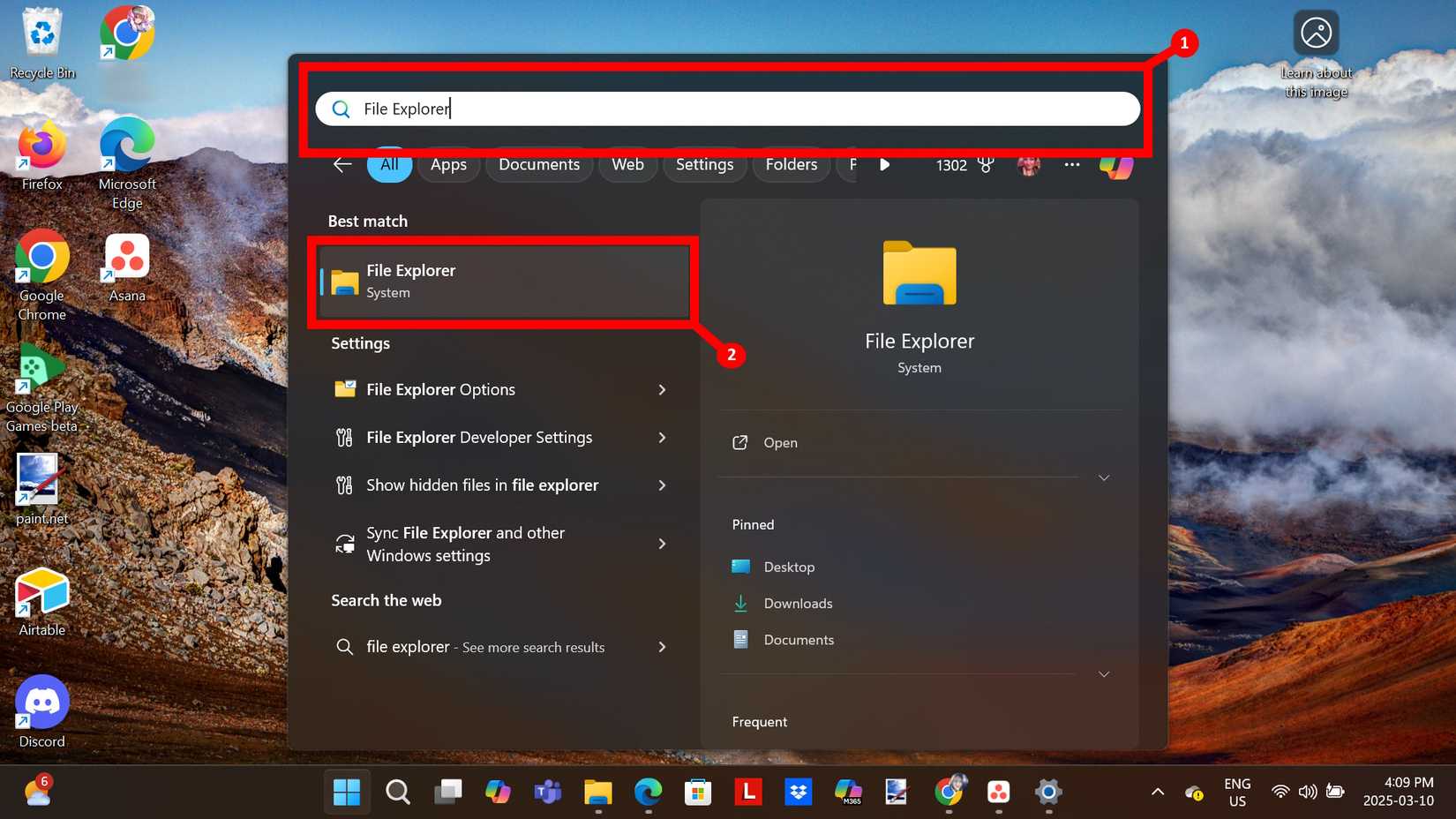Click the Windows Start button
This screenshot has height=819, width=1456.
coord(347,792)
